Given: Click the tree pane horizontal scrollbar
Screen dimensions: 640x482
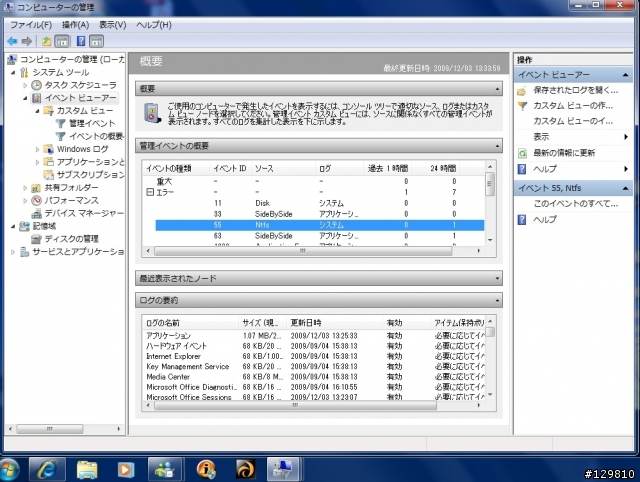Looking at the screenshot, I should click(50, 429).
